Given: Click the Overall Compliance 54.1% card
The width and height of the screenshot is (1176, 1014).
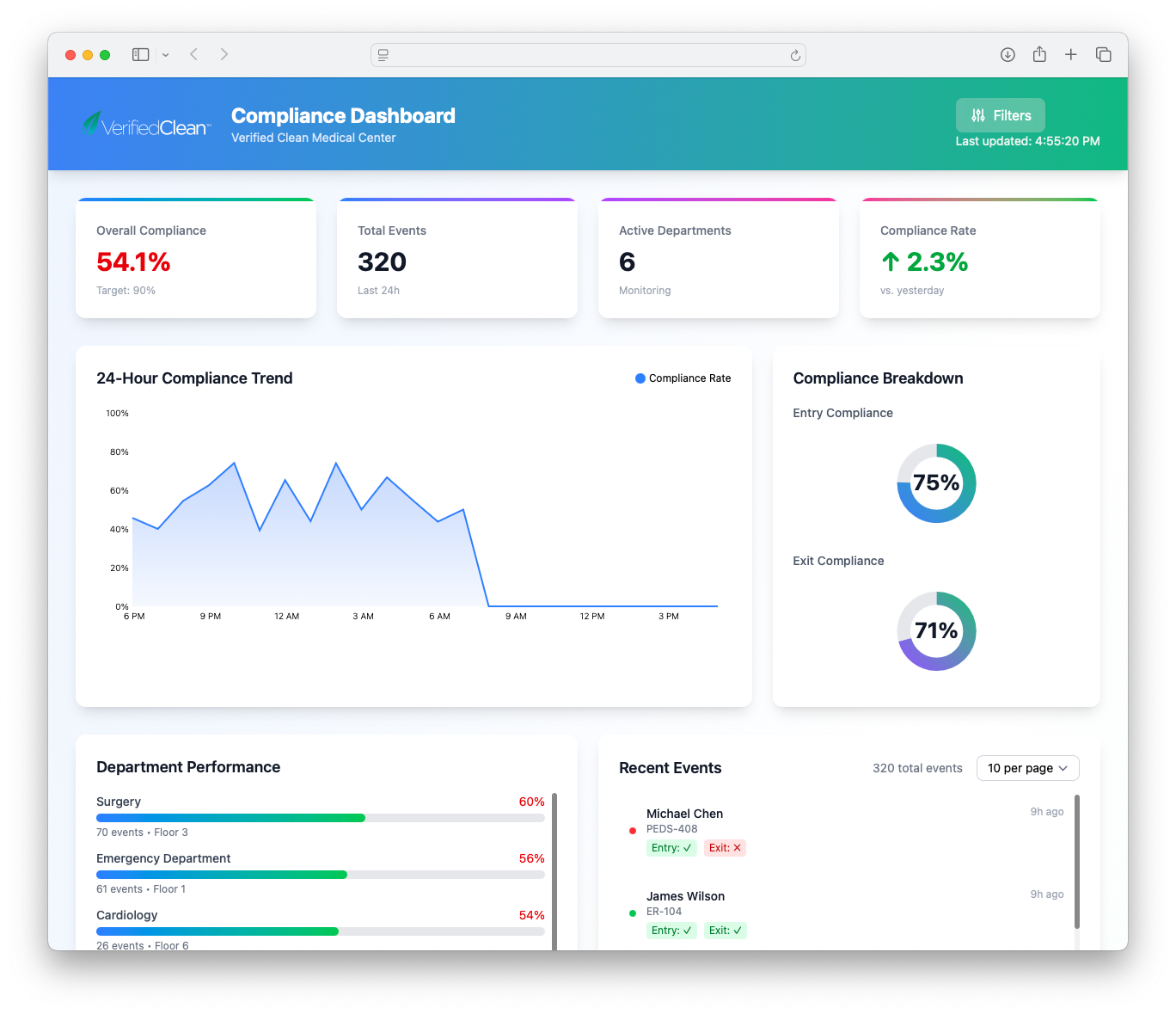Looking at the screenshot, I should (x=196, y=259).
